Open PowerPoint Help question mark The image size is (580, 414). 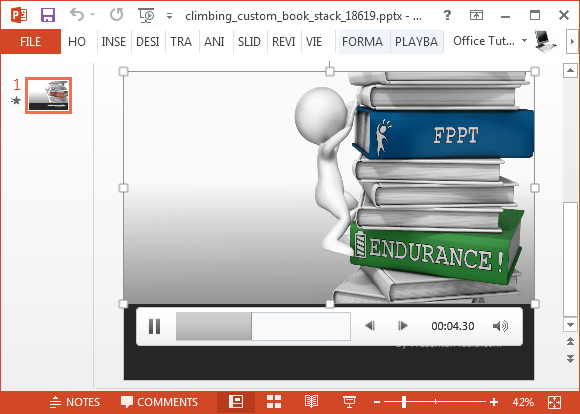point(447,15)
